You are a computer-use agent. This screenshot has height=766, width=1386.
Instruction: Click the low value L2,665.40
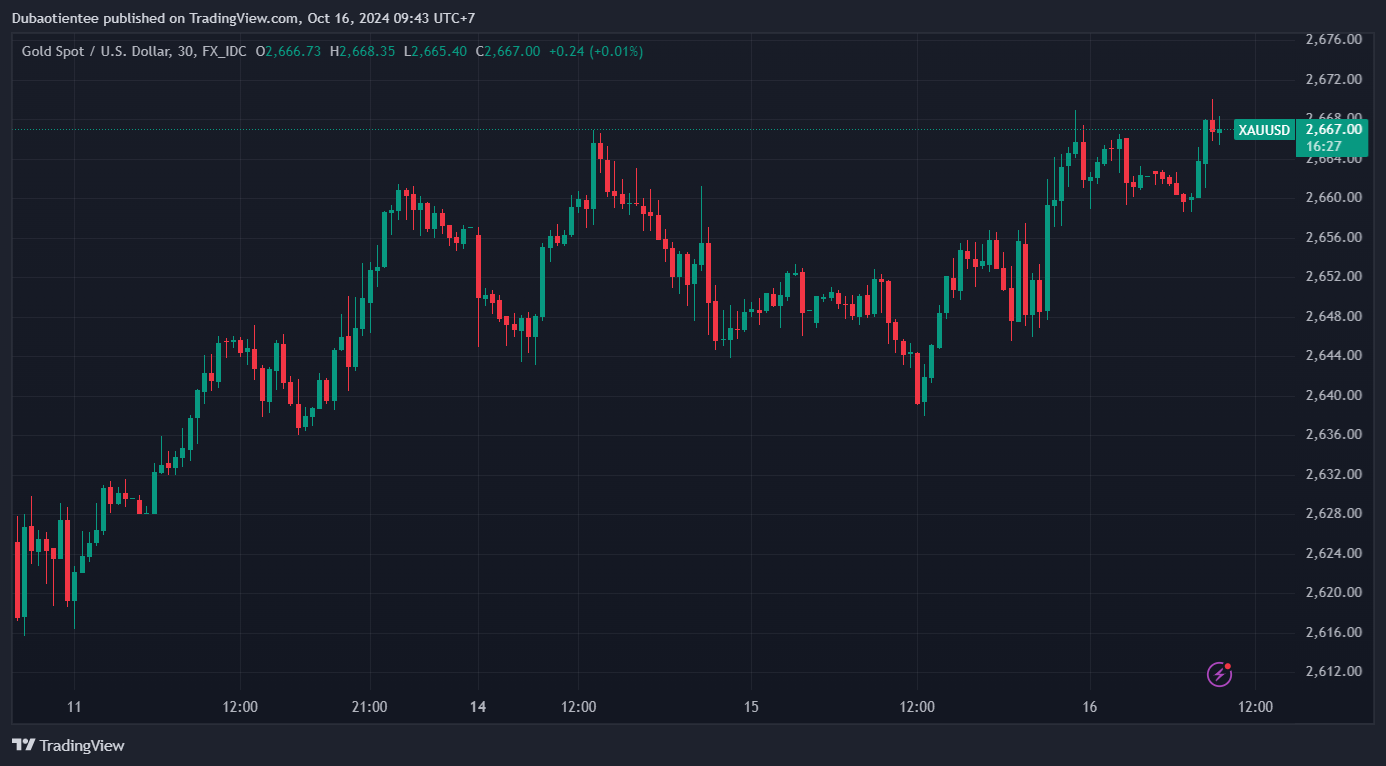pyautogui.click(x=435, y=51)
